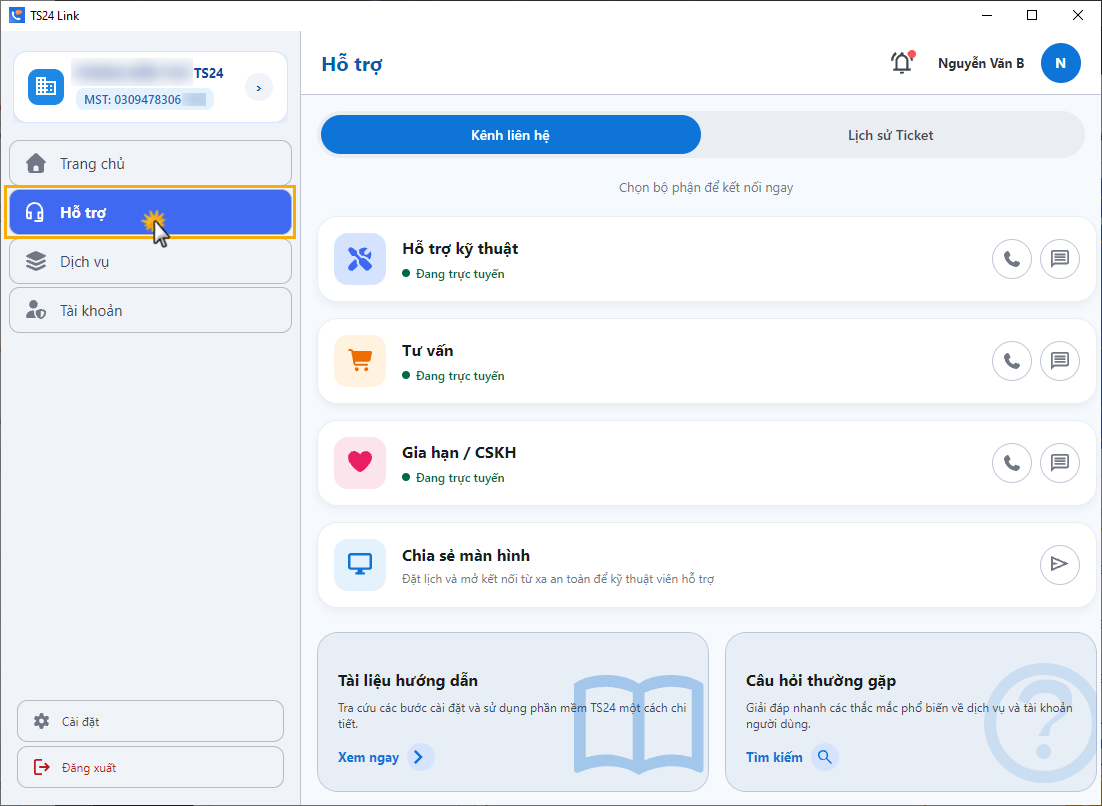This screenshot has height=806, width=1102.
Task: Open the Tài liệu hướng dẫn card
Action: click(x=513, y=712)
